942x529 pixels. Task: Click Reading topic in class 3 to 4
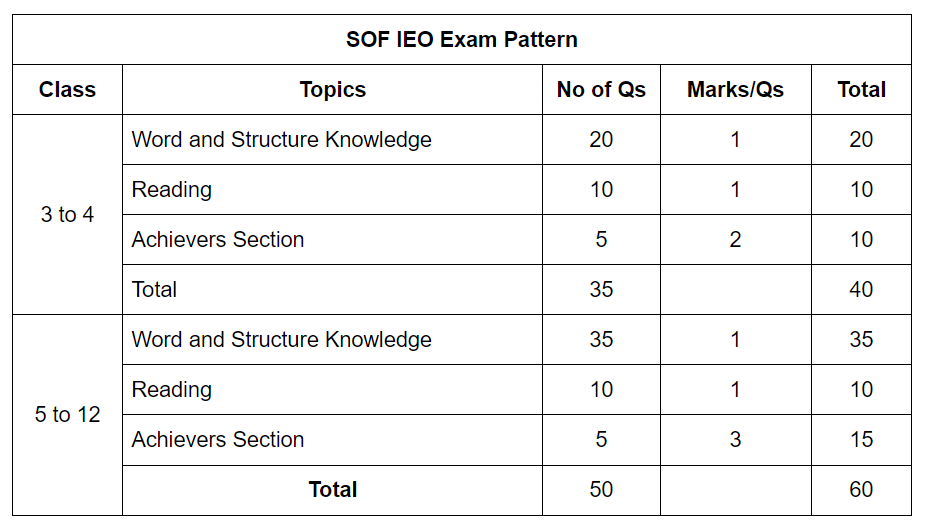pos(171,190)
